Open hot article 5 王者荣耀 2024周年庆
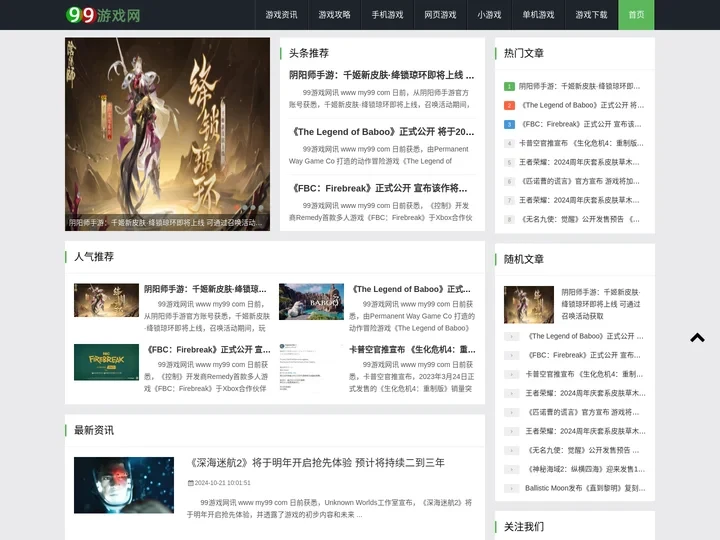Image resolution: width=720 pixels, height=540 pixels. click(x=579, y=162)
